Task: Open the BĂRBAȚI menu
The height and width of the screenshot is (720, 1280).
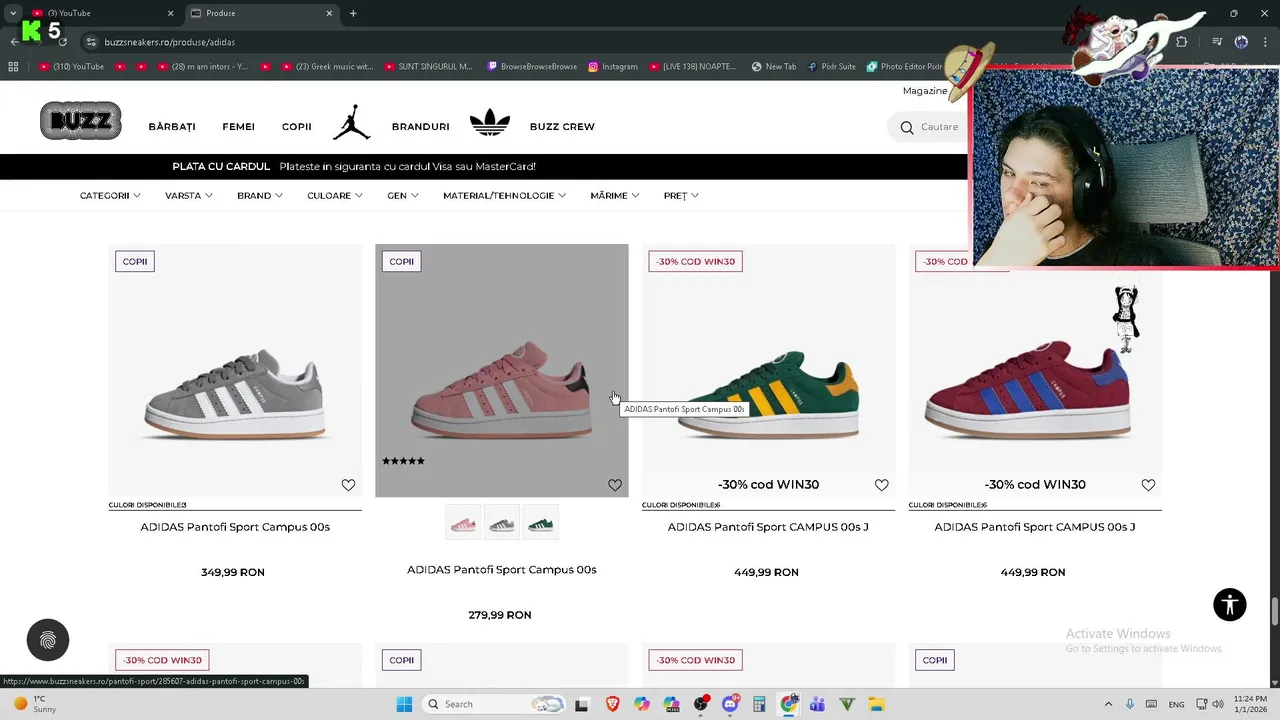Action: pyautogui.click(x=172, y=127)
